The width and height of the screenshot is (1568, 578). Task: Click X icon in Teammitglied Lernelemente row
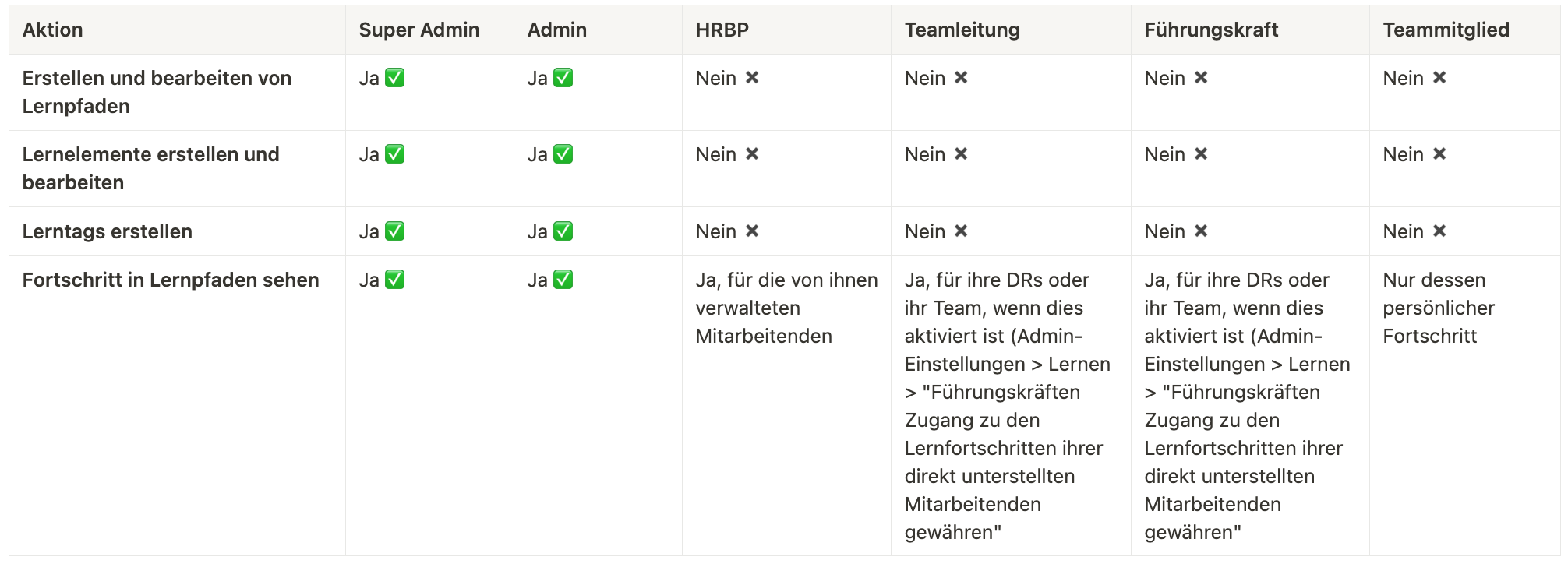(x=1439, y=154)
